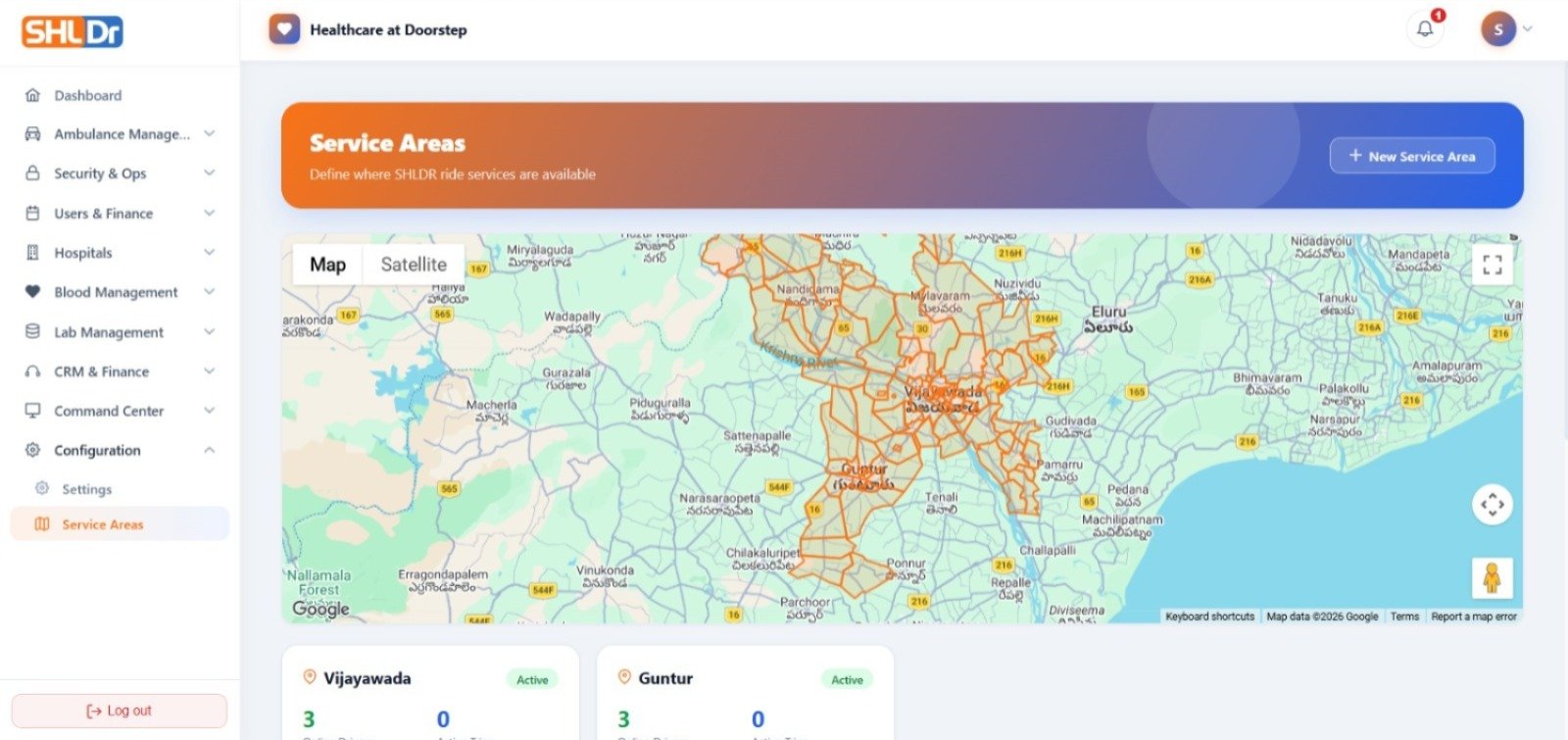
Task: Click the Configuration gear icon
Action: 32,450
